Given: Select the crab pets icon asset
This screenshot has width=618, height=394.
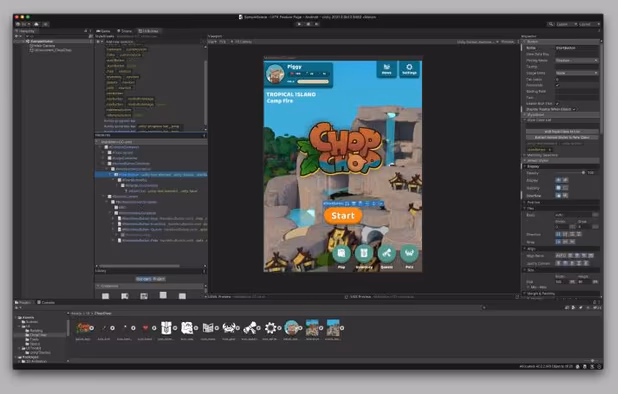Looking at the screenshot, I should [x=229, y=328].
